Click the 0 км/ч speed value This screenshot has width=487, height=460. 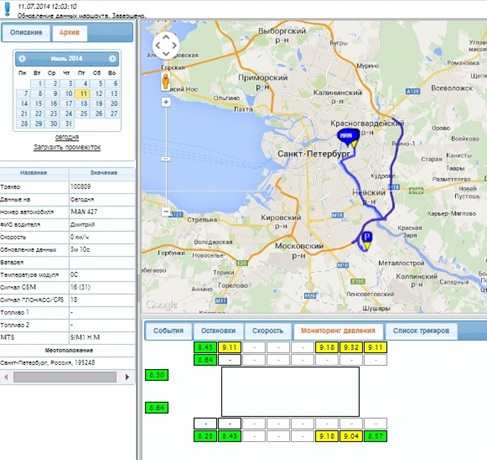click(80, 237)
